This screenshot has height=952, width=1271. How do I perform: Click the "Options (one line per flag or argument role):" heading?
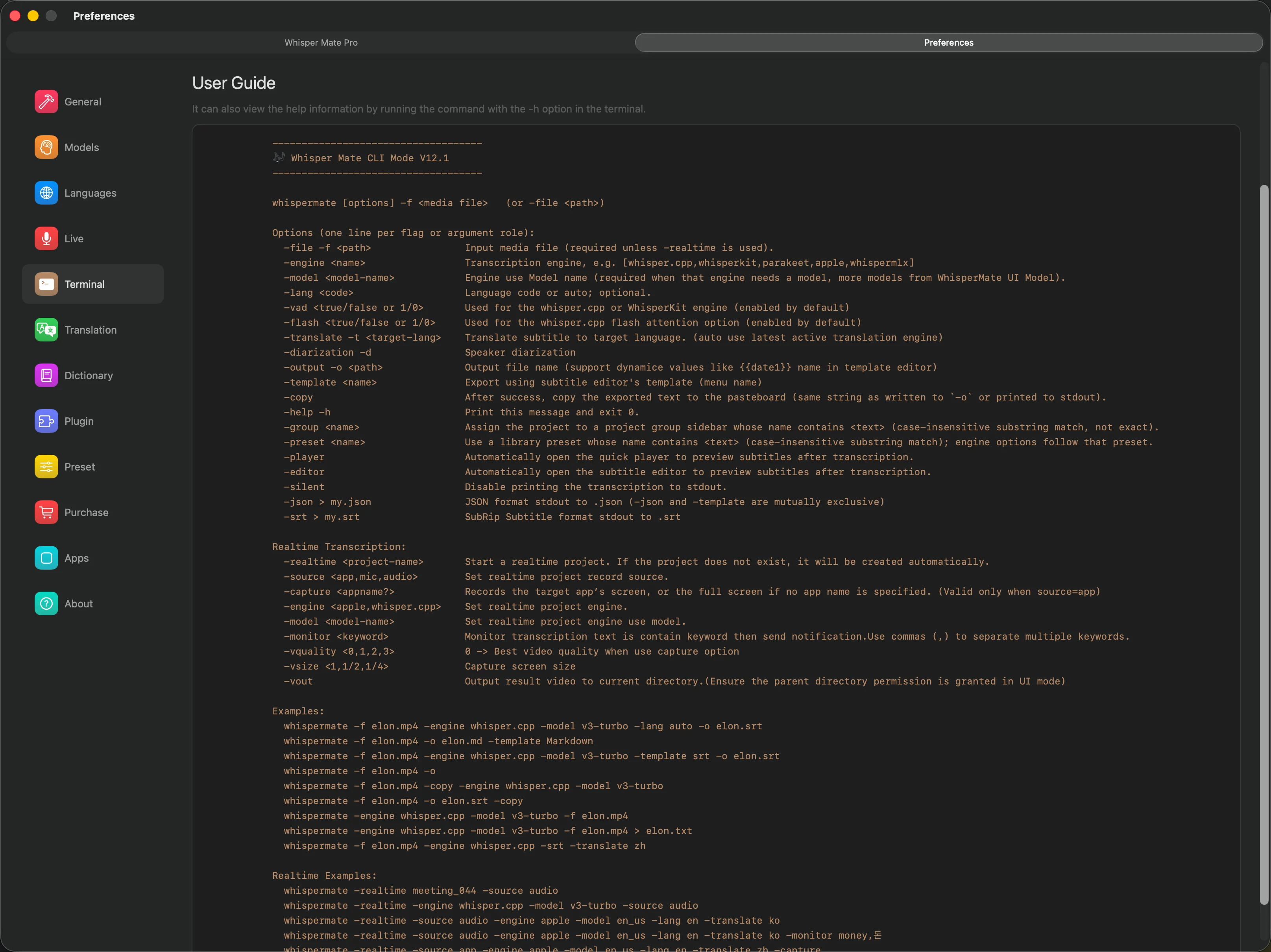click(403, 232)
